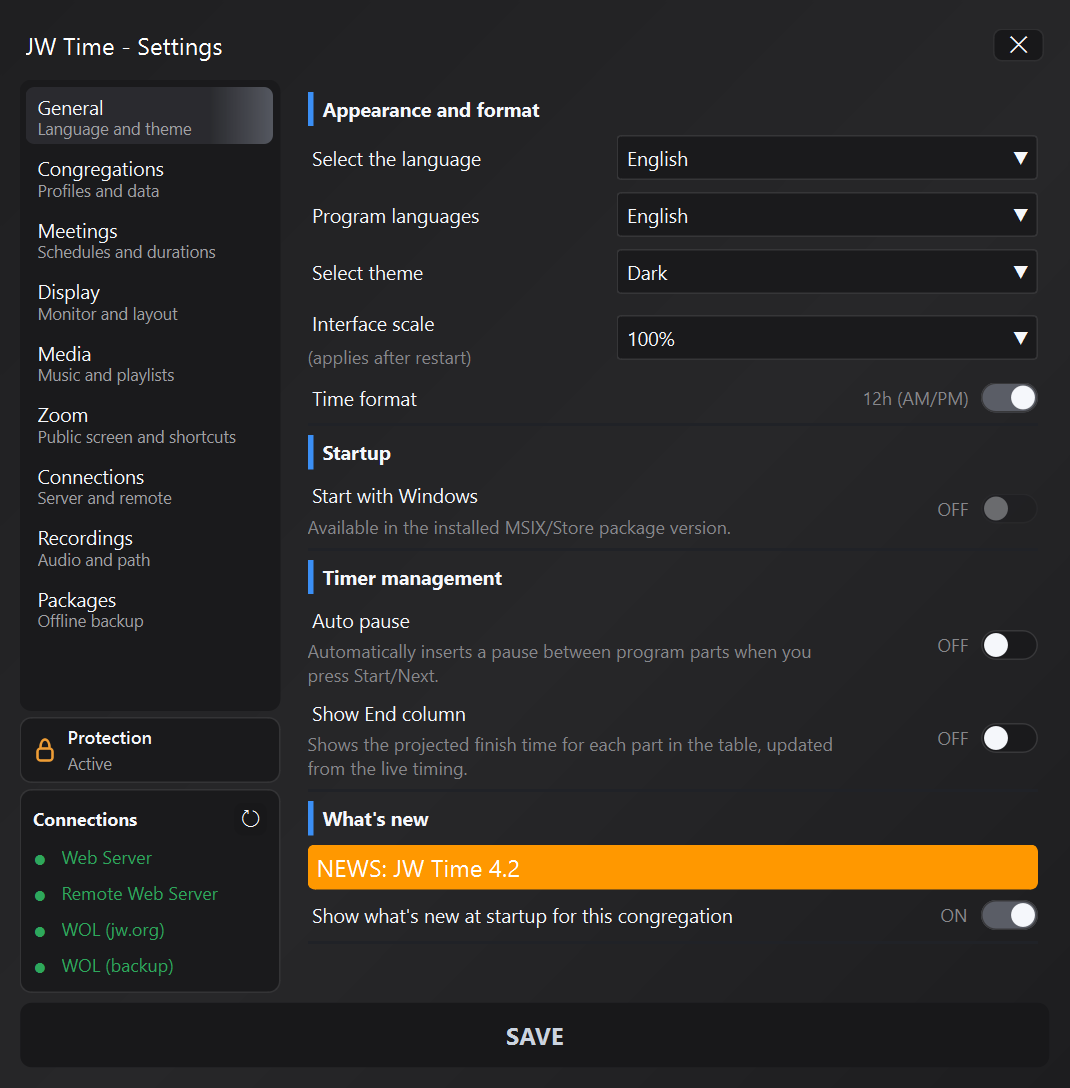This screenshot has height=1088, width=1070.
Task: Open the Congregations settings section
Action: 149,179
